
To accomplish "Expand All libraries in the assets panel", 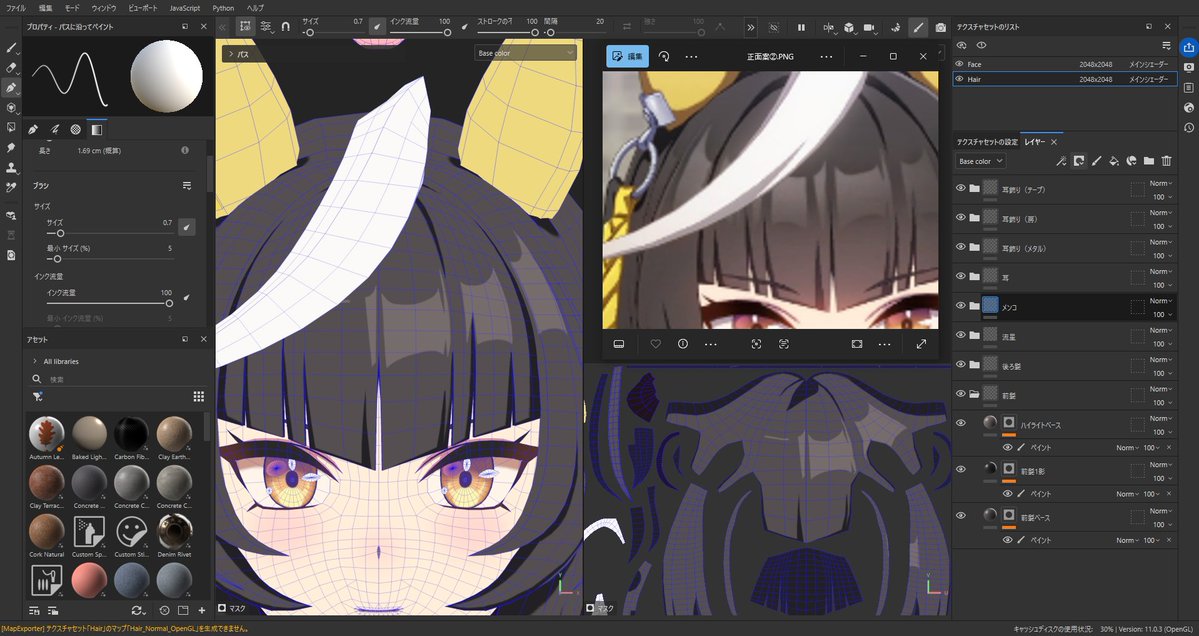I will click(x=35, y=361).
